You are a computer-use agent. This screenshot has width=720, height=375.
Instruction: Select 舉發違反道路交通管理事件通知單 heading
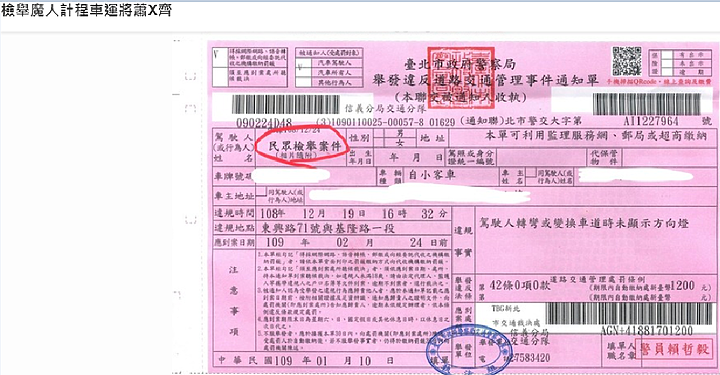(x=485, y=81)
